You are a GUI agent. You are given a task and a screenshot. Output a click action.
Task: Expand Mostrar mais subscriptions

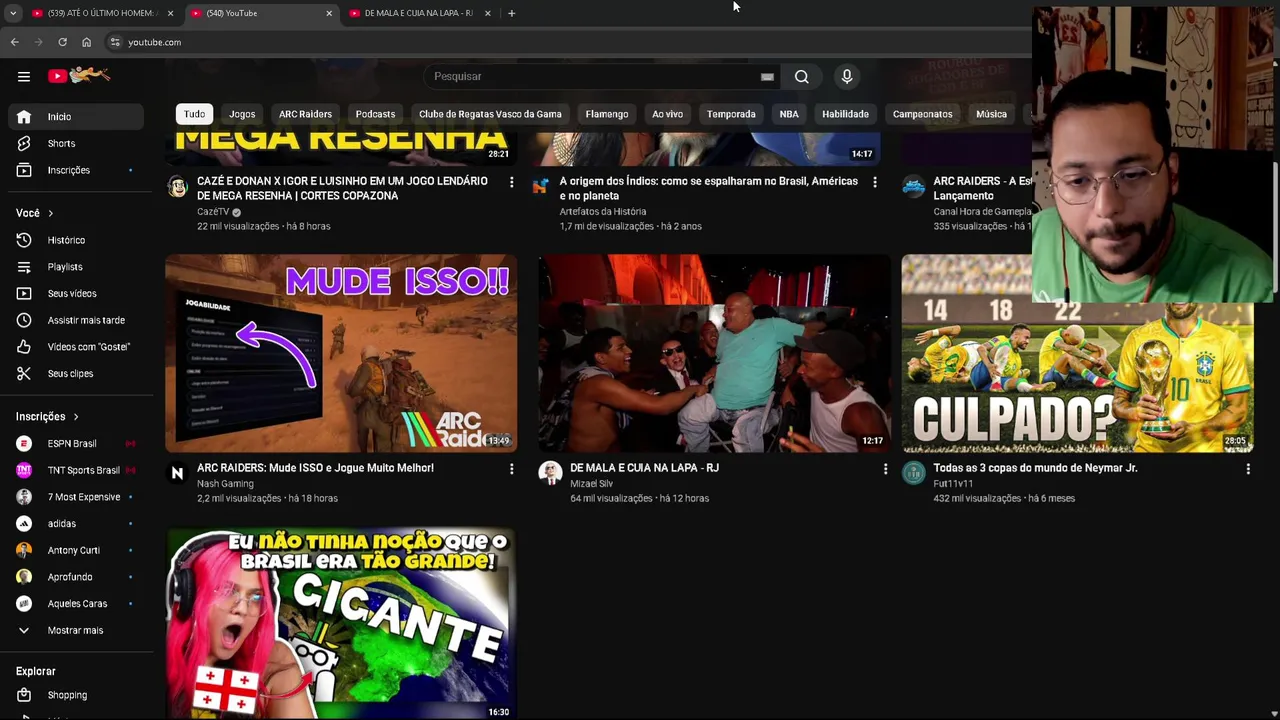click(x=76, y=630)
